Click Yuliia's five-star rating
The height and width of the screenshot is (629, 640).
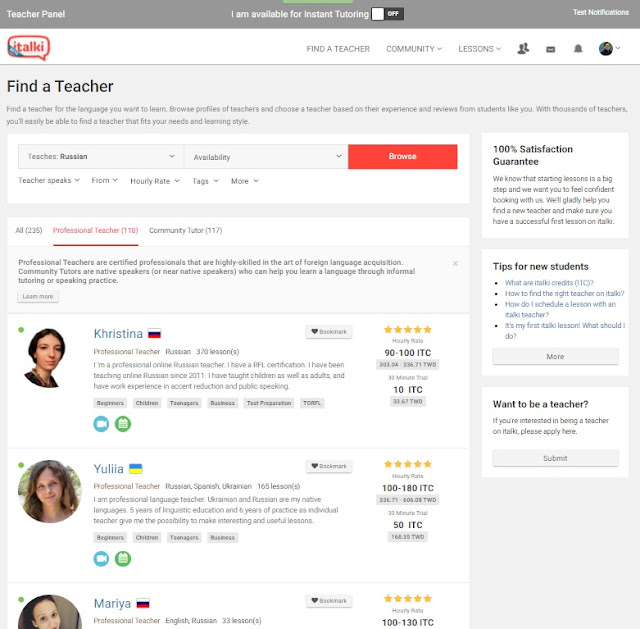[407, 464]
